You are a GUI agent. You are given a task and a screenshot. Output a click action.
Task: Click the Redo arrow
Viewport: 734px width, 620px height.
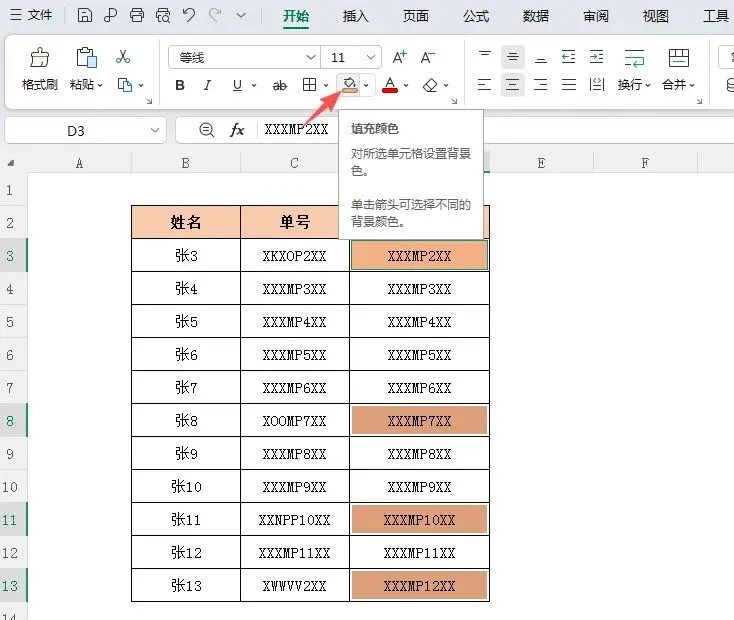pyautogui.click(x=215, y=15)
